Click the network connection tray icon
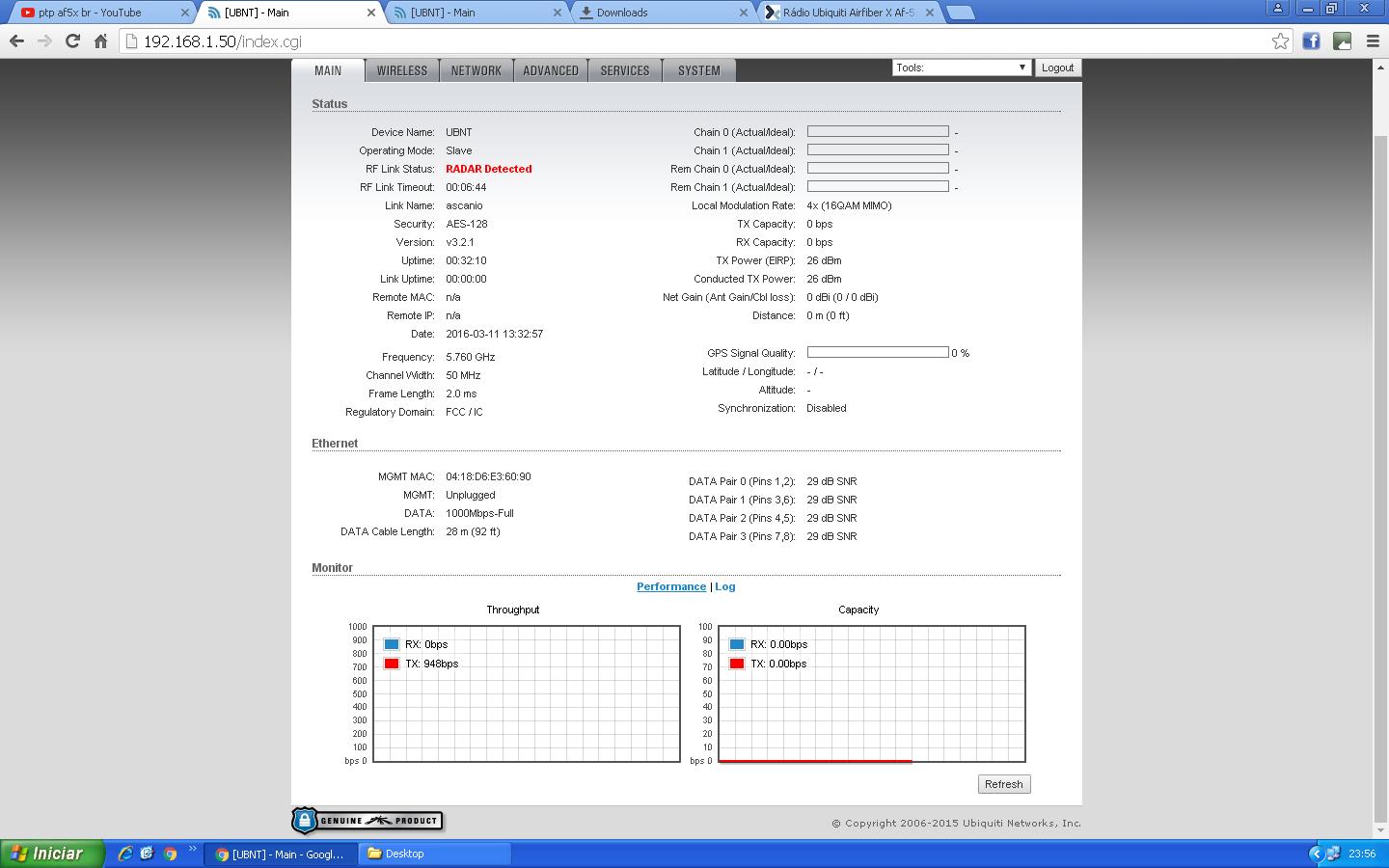Image resolution: width=1389 pixels, height=868 pixels. (1332, 854)
